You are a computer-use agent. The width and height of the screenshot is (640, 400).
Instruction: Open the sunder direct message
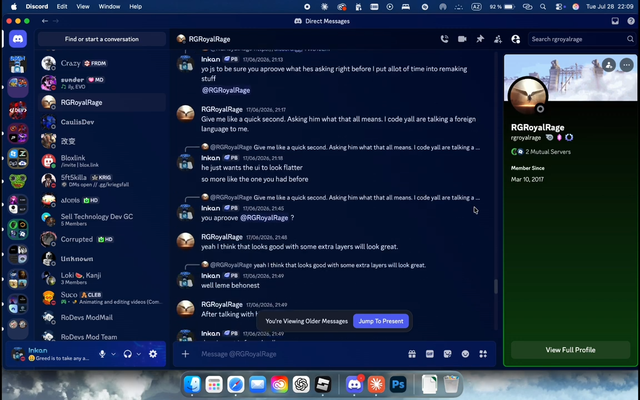pyautogui.click(x=102, y=82)
